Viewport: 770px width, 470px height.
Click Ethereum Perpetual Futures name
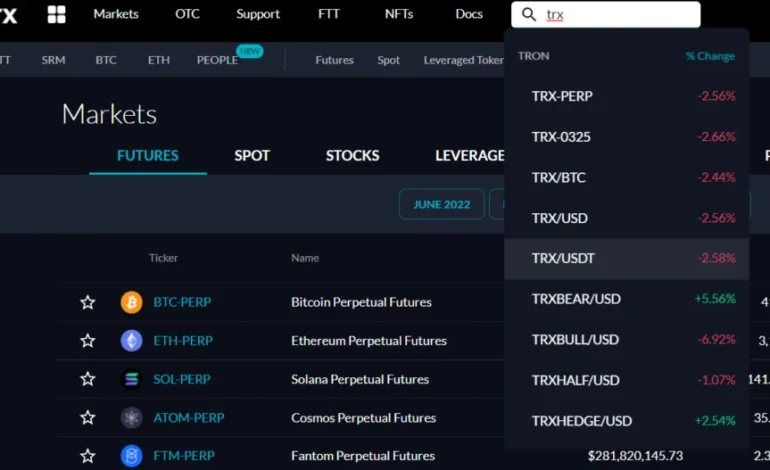click(x=369, y=340)
